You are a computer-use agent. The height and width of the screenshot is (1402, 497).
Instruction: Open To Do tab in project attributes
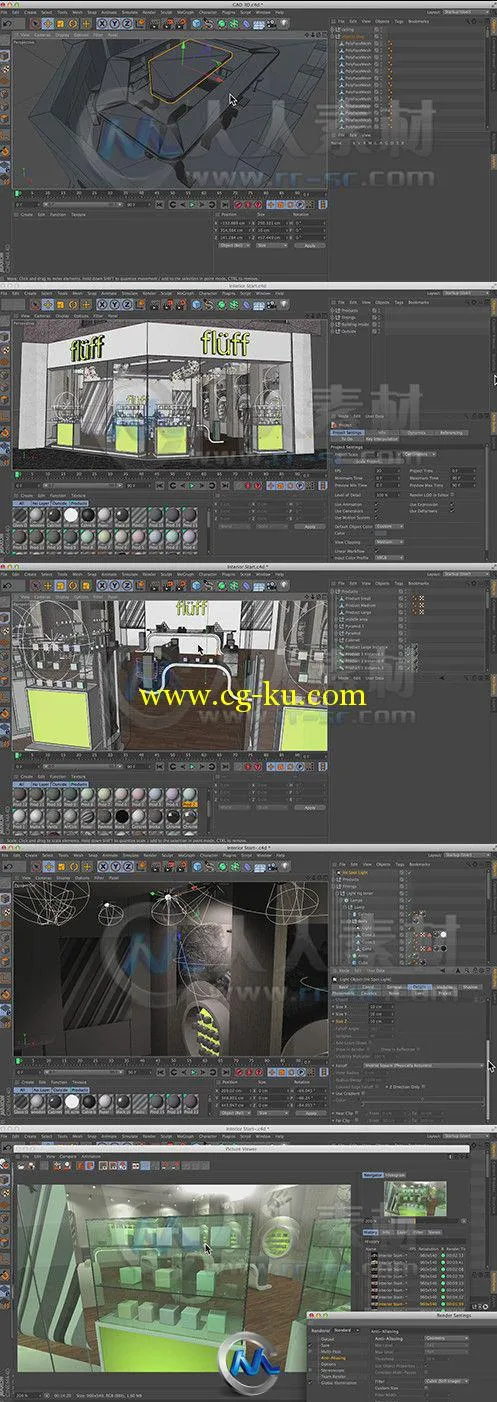(347, 439)
